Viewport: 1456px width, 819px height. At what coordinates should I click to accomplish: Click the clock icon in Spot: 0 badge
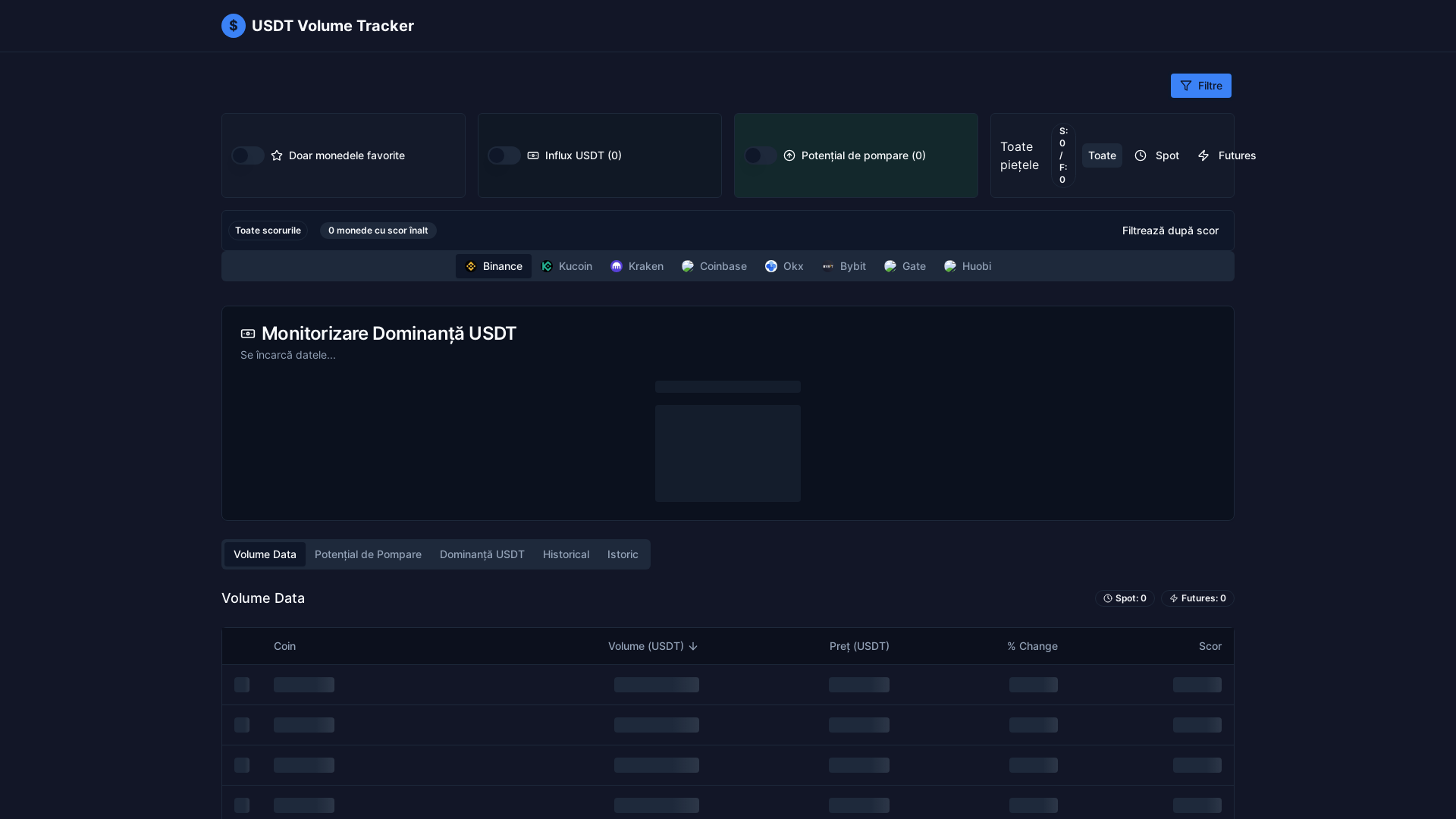tap(1108, 598)
